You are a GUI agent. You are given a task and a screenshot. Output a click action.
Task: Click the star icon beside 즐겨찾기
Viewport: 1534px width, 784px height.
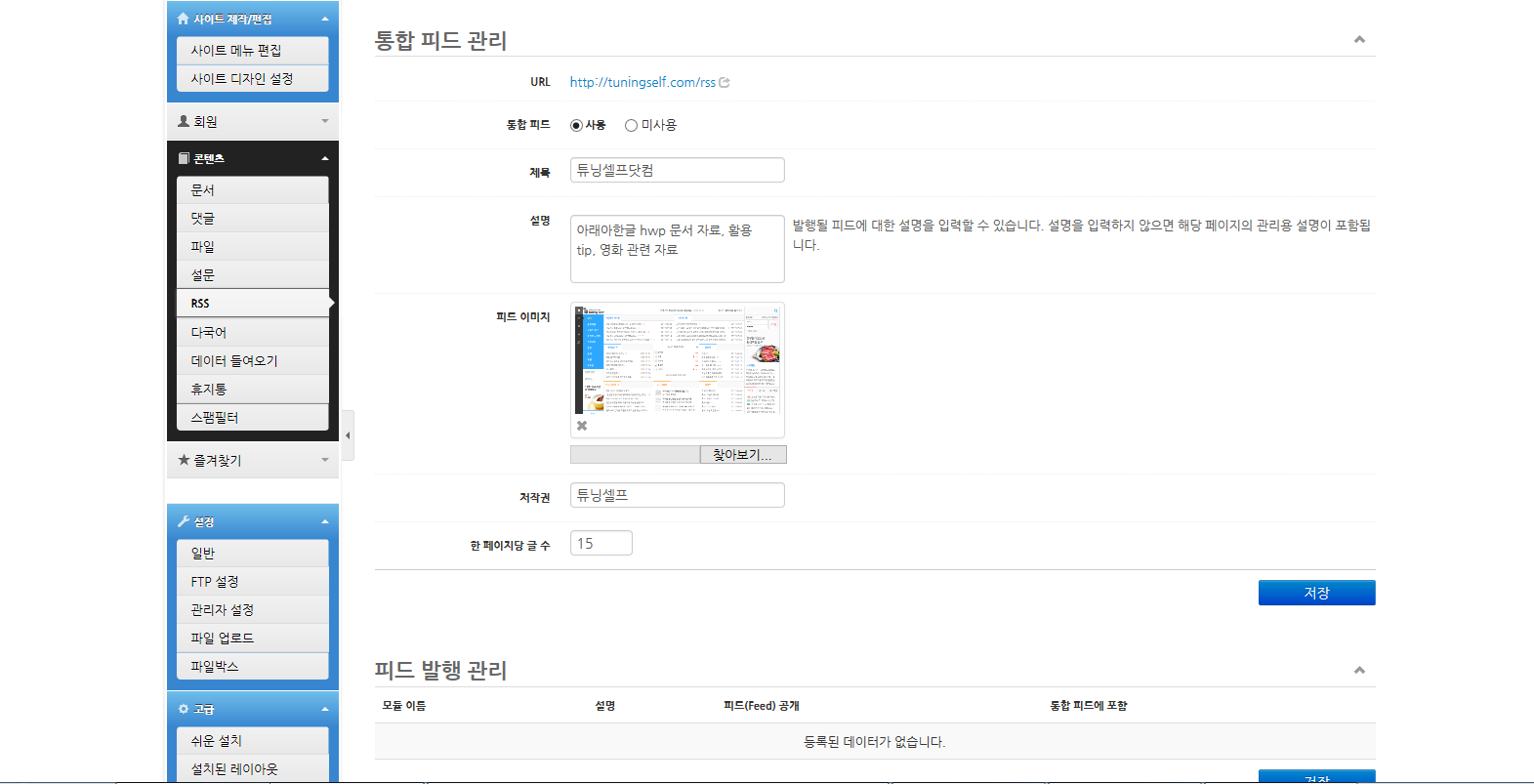(x=184, y=460)
